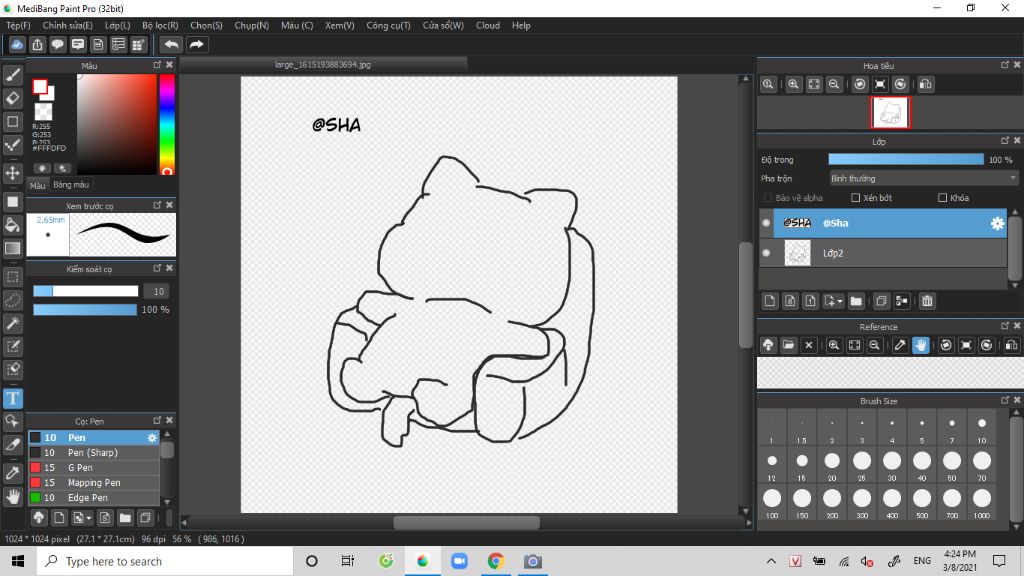Click the Undo arrow in the top toolbar
Image resolution: width=1024 pixels, height=576 pixels.
(171, 44)
